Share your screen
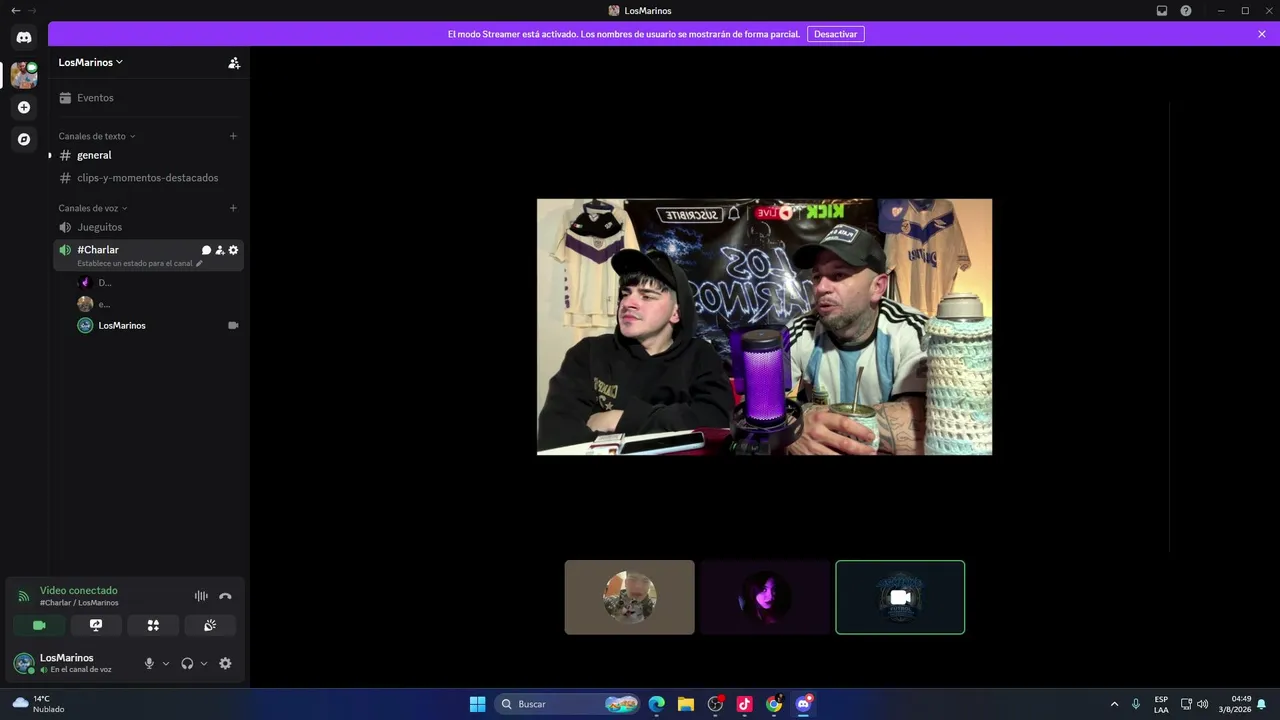 click(96, 625)
